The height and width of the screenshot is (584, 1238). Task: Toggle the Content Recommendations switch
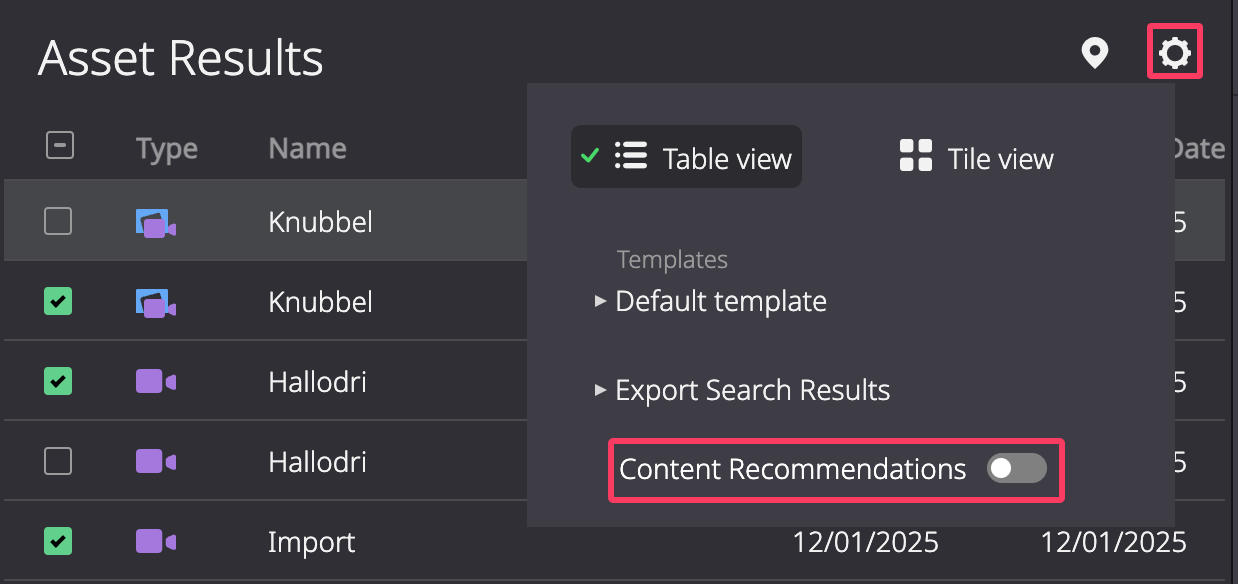click(1016, 468)
